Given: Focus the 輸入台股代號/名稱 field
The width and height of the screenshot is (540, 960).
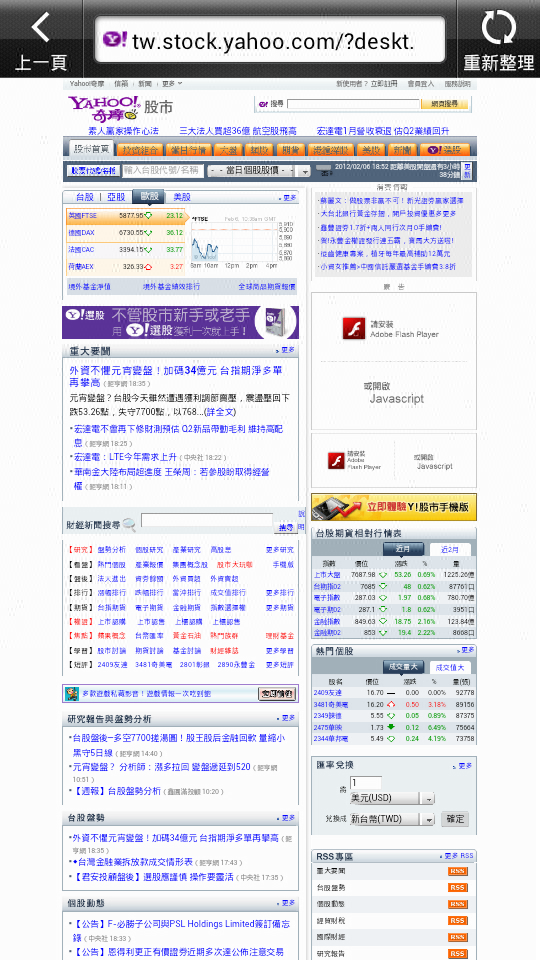Looking at the screenshot, I should pyautogui.click(x=162, y=171).
